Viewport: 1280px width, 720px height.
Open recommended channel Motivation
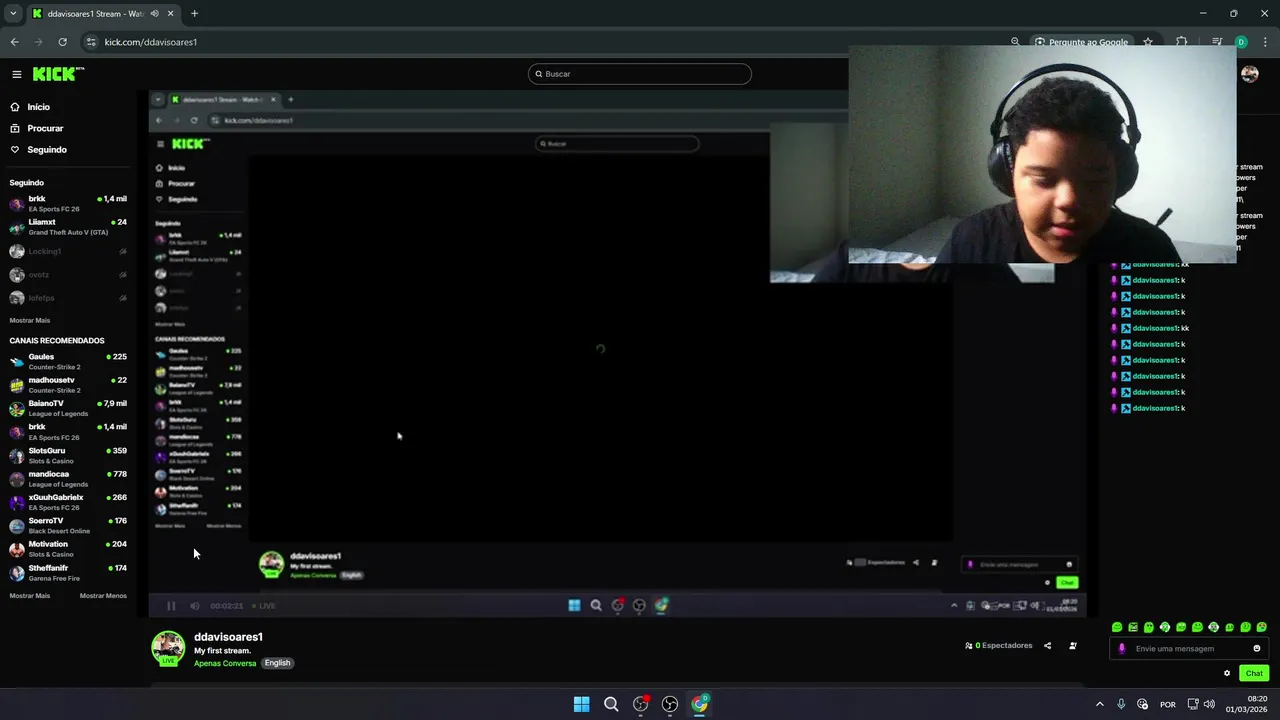tap(68, 549)
